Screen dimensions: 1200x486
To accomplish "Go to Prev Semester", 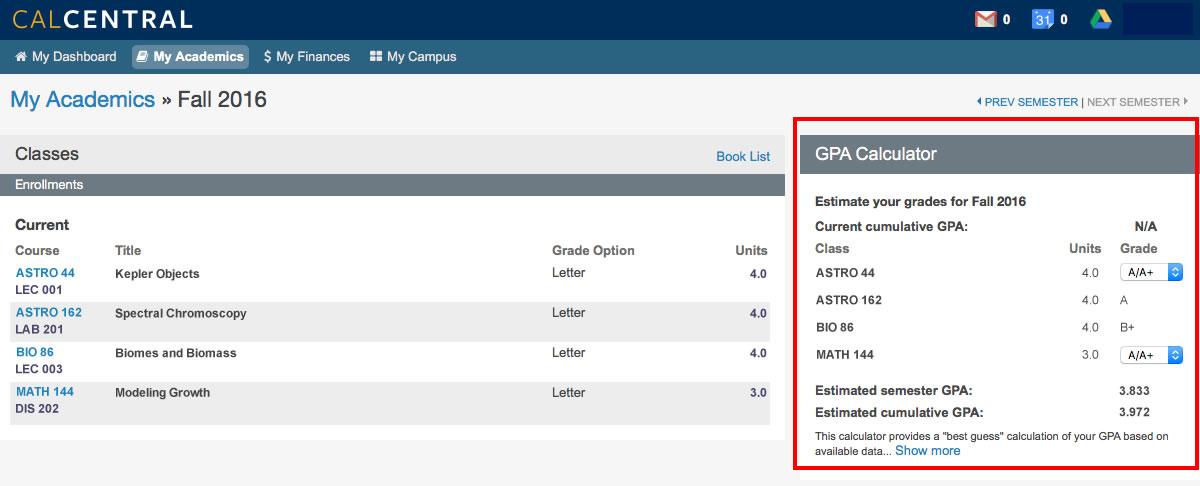I will 1027,102.
